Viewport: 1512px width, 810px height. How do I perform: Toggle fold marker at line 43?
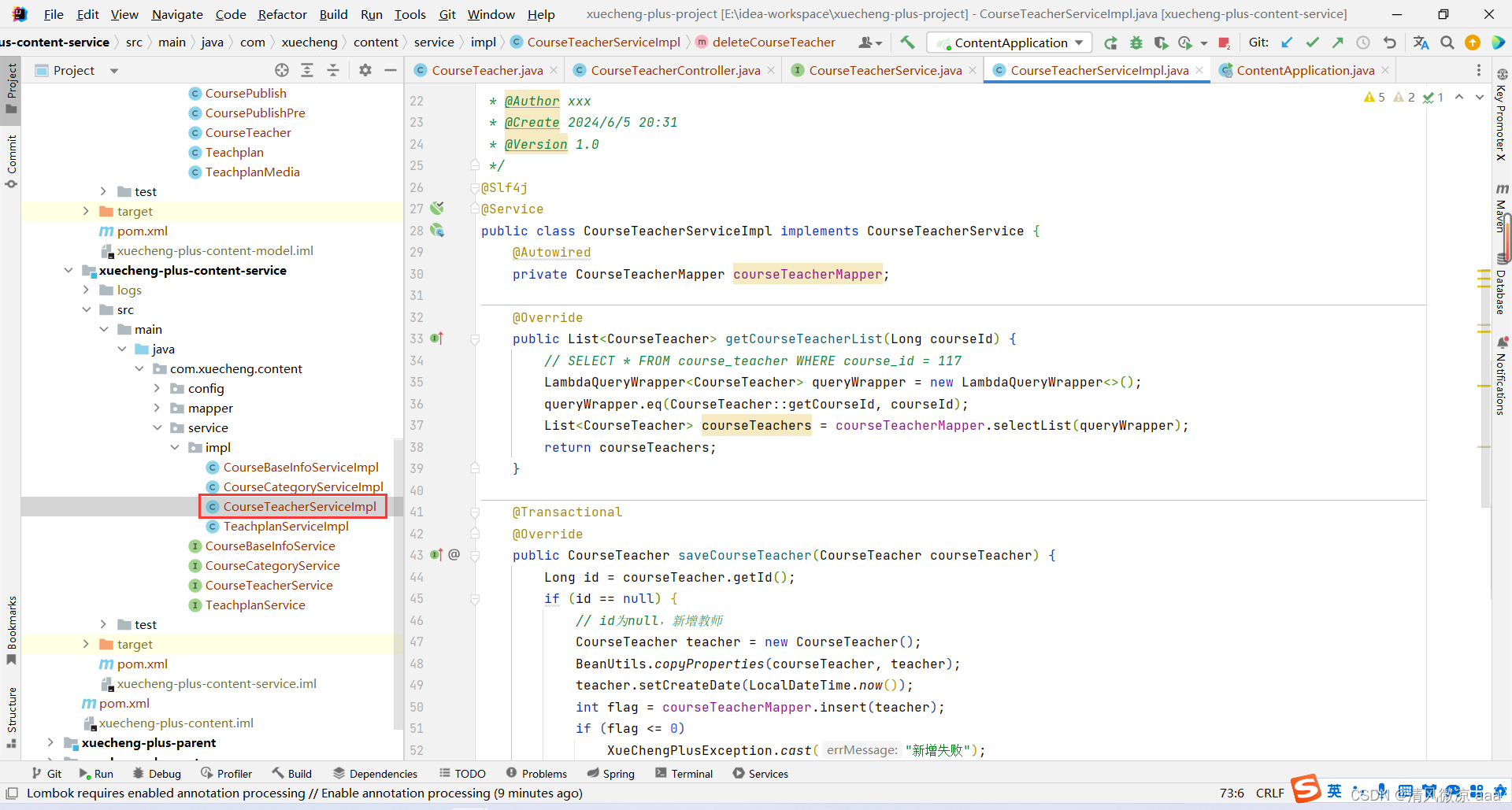[475, 556]
